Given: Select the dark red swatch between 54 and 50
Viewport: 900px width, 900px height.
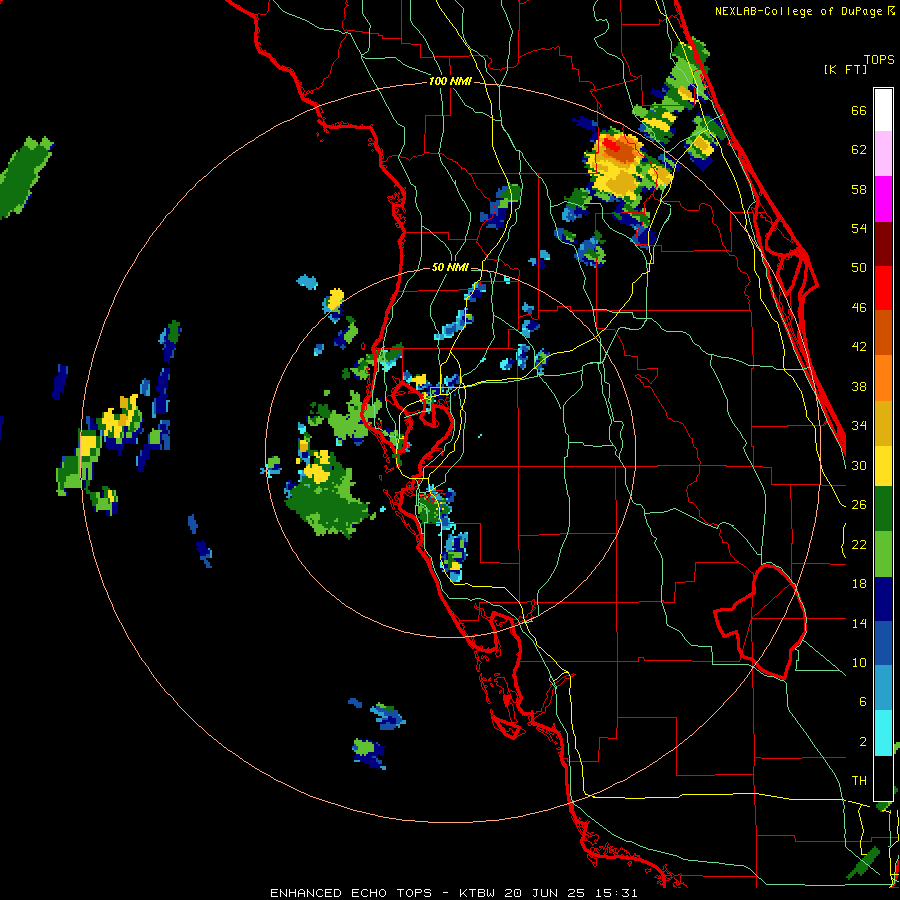Looking at the screenshot, I should (883, 244).
